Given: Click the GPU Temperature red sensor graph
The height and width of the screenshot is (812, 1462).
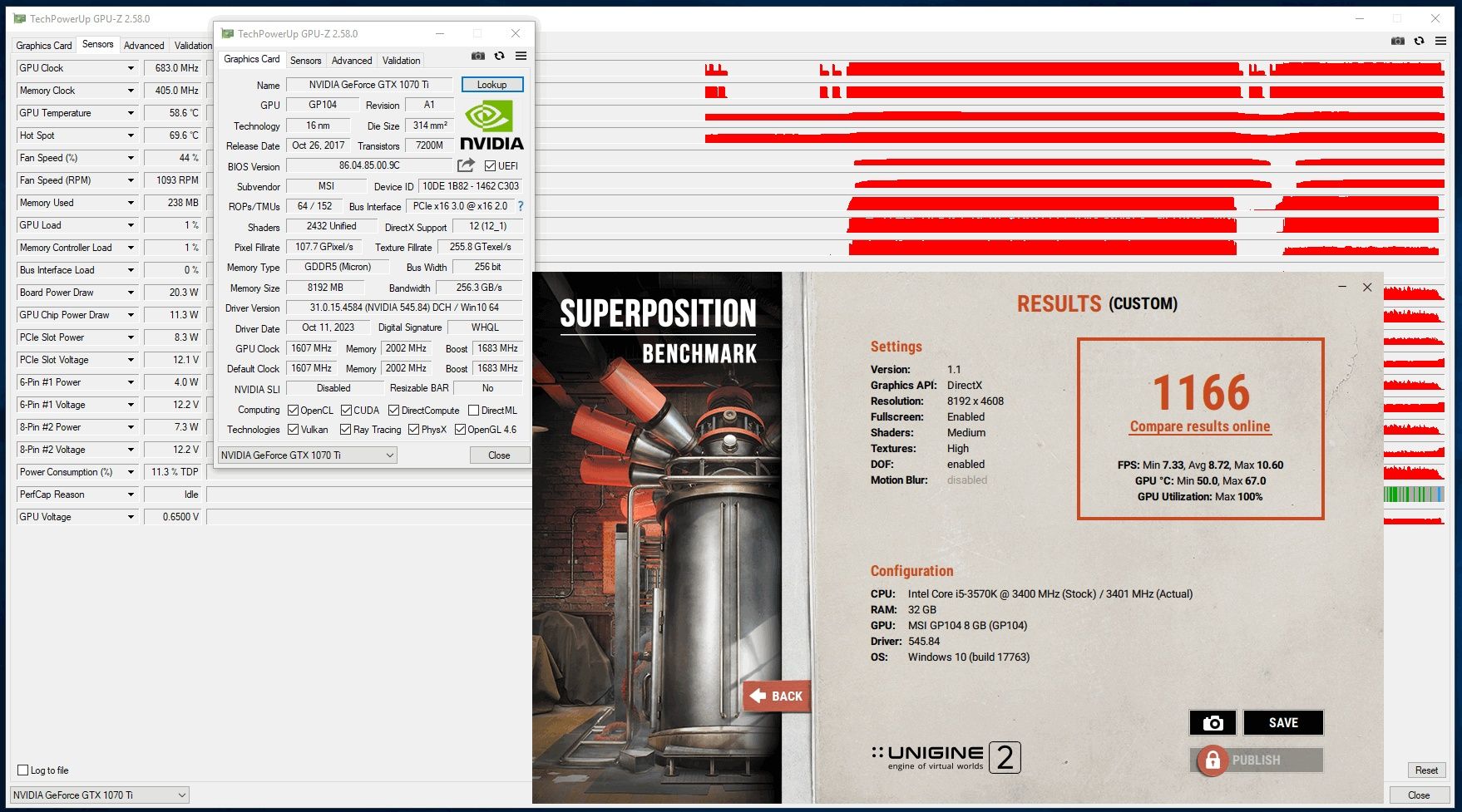Looking at the screenshot, I should (x=1073, y=113).
